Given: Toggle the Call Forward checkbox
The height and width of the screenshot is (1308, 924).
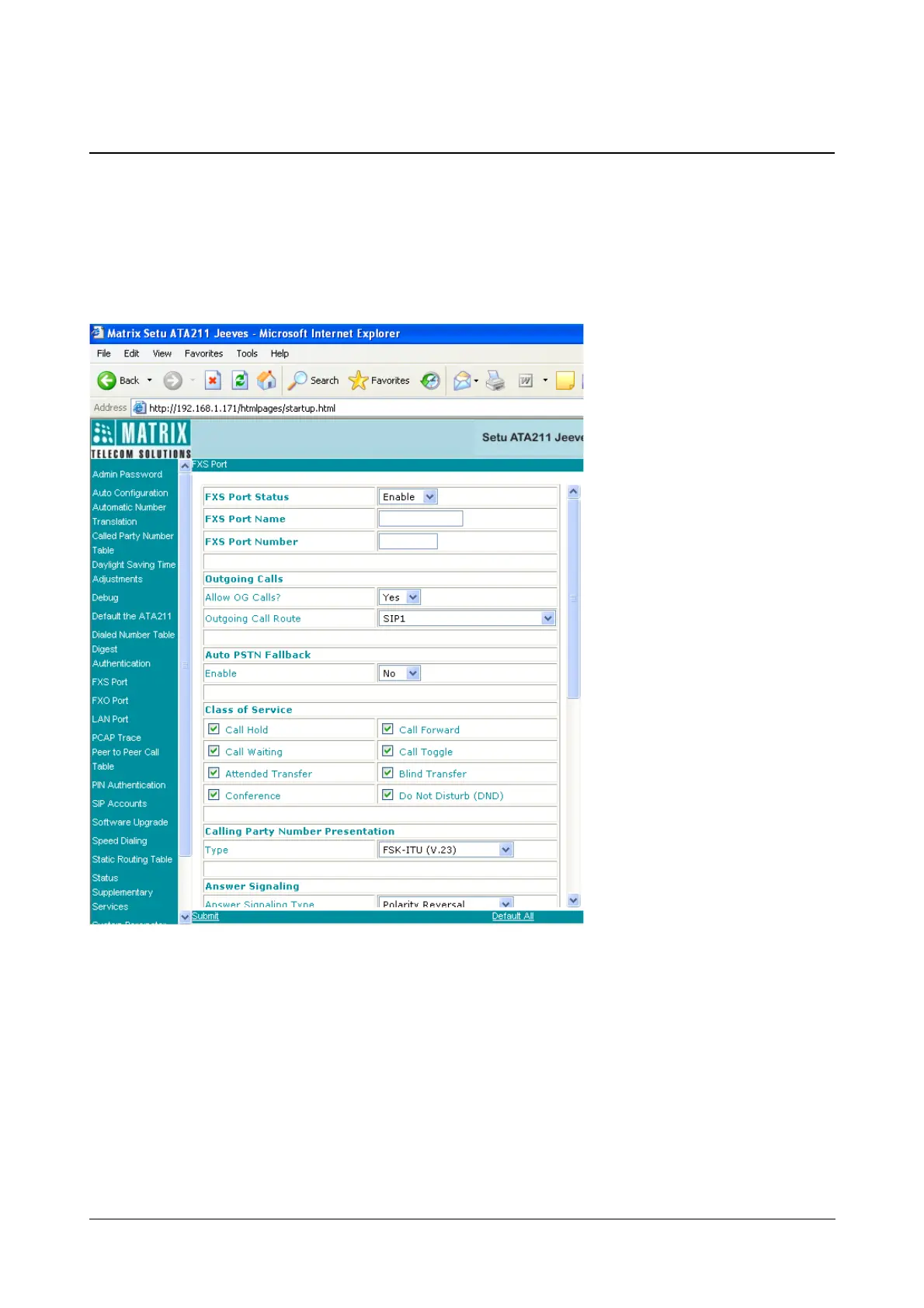Looking at the screenshot, I should (x=387, y=729).
